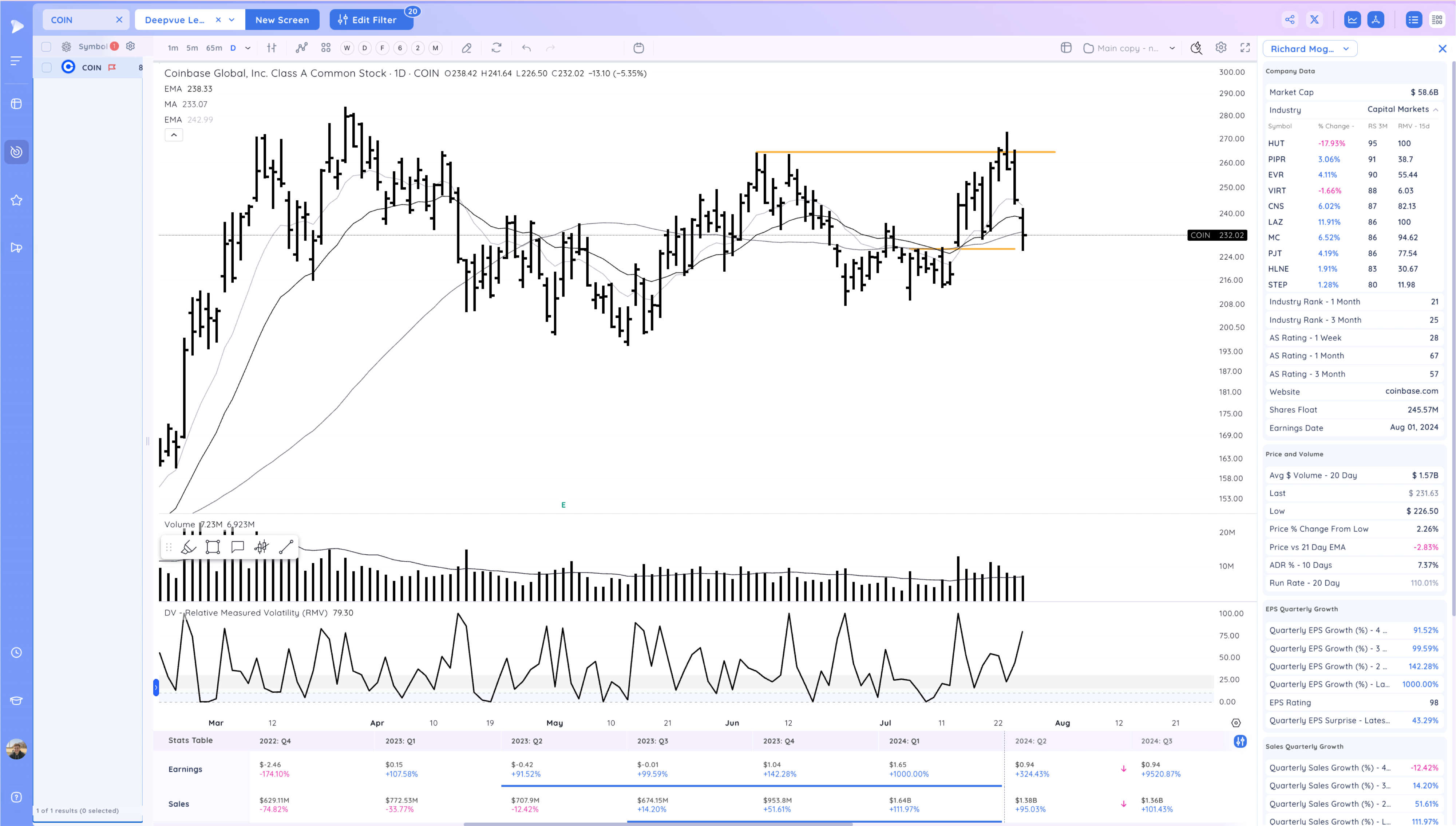Click the fullscreen expand icon above the chart
1456x826 pixels.
(1245, 48)
